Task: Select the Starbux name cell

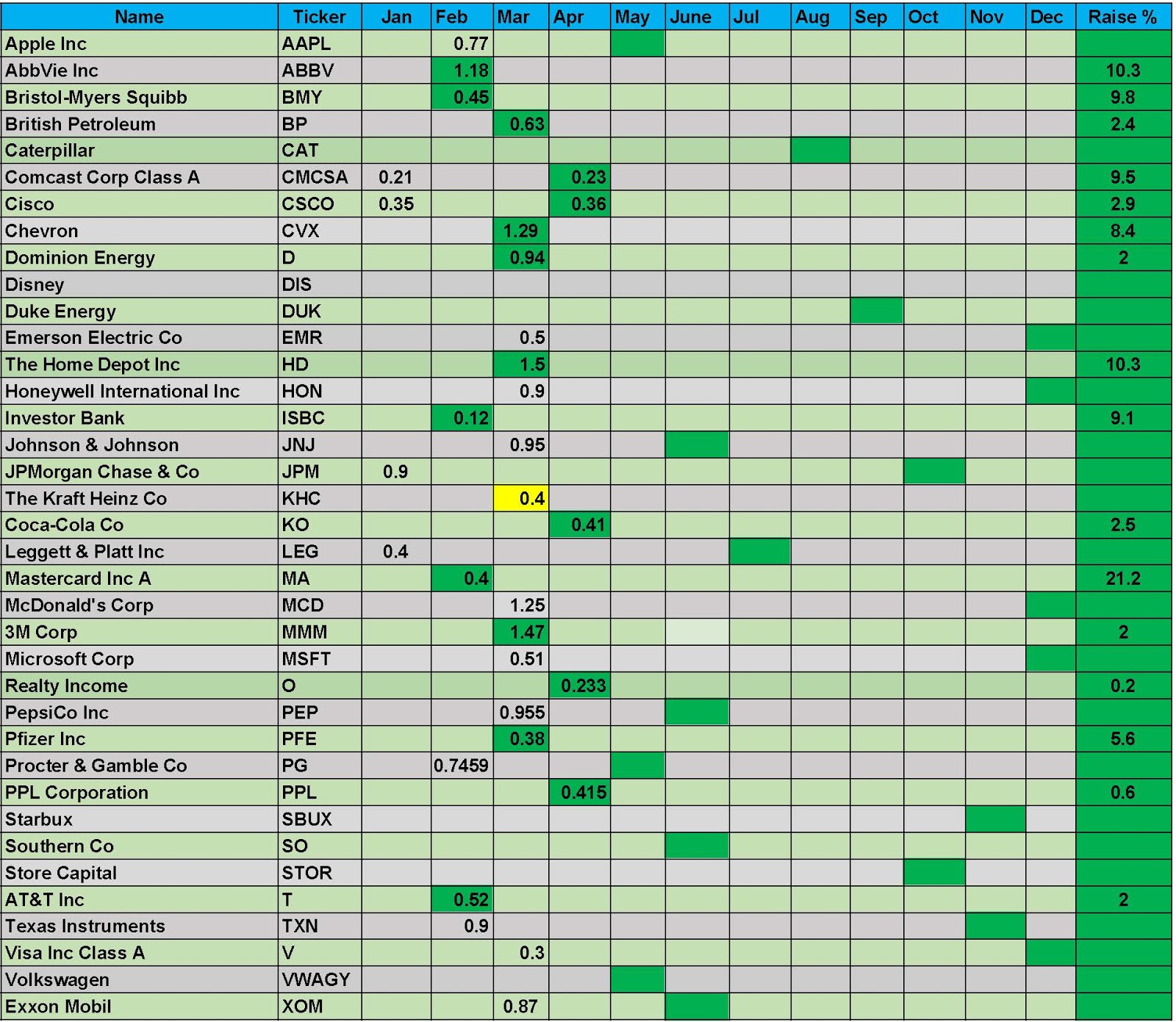Action: pos(140,818)
